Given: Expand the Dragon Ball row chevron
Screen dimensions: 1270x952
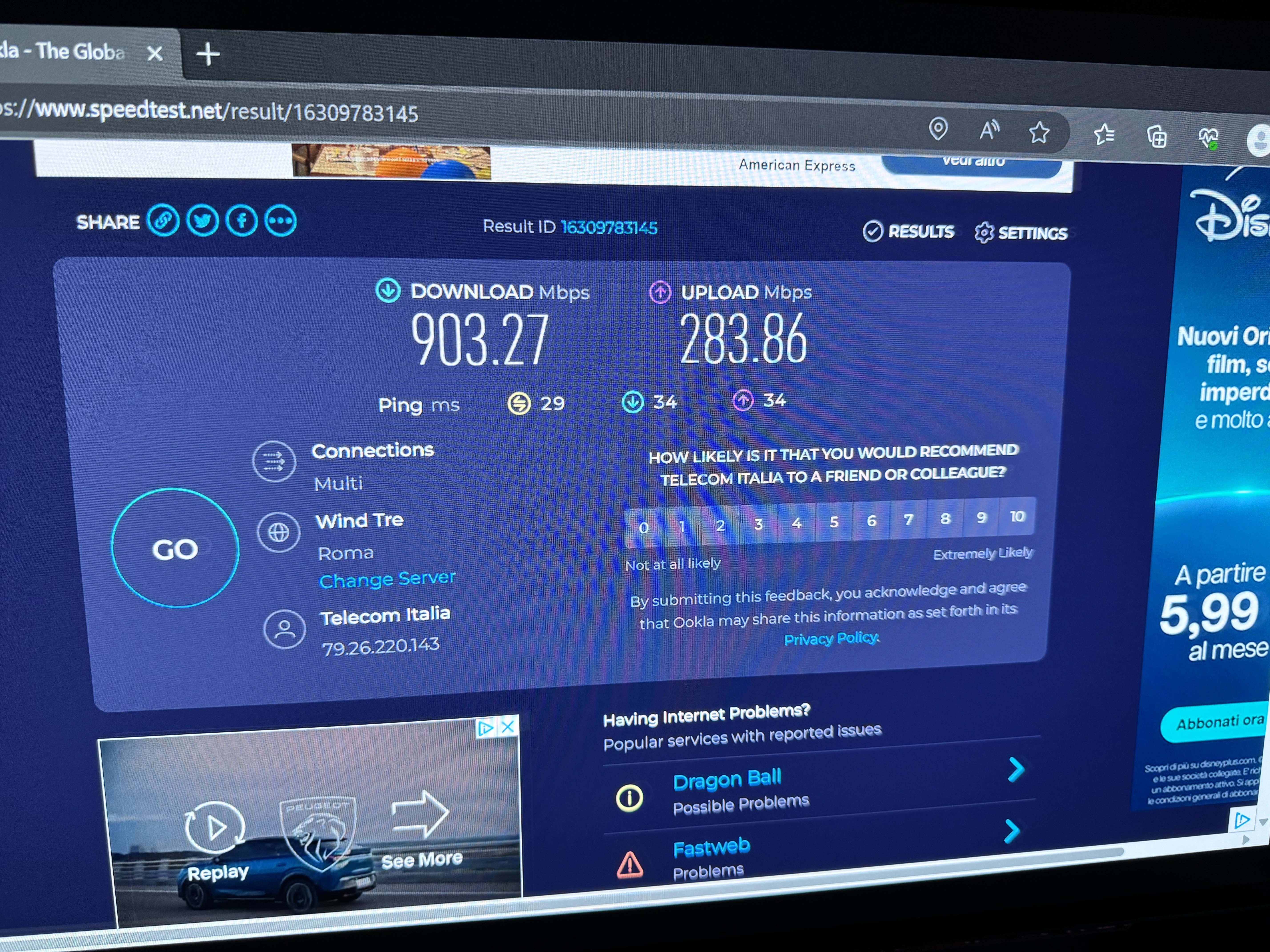Looking at the screenshot, I should (1016, 770).
